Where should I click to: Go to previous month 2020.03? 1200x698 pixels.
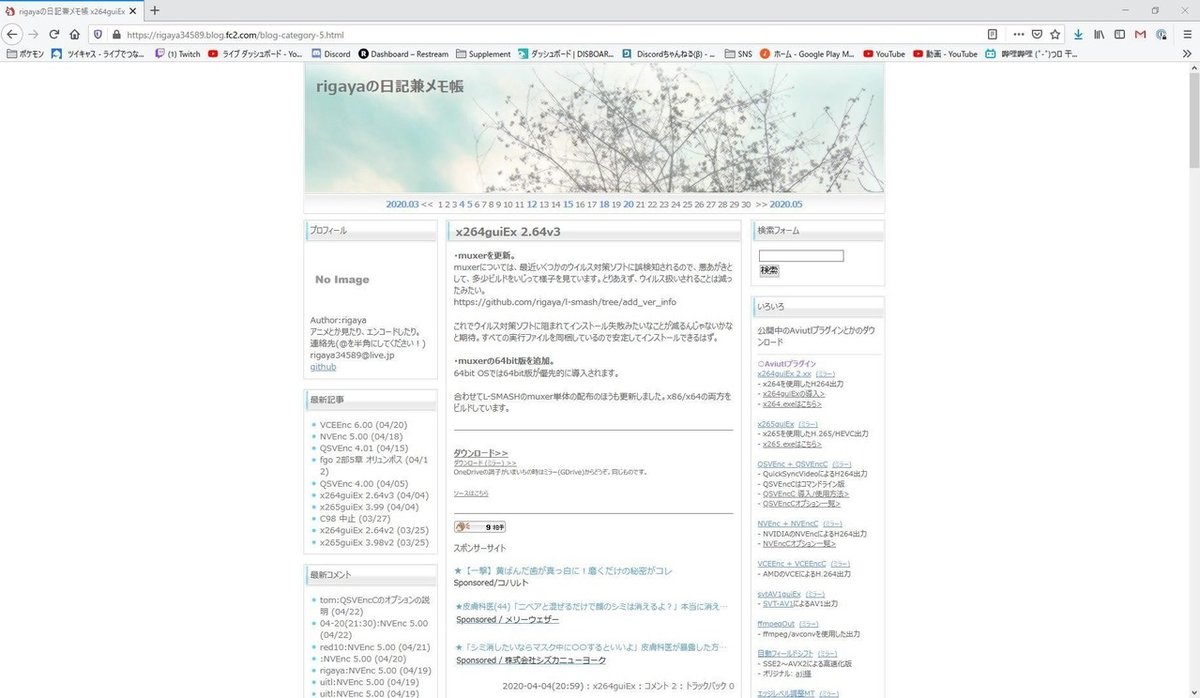click(402, 204)
